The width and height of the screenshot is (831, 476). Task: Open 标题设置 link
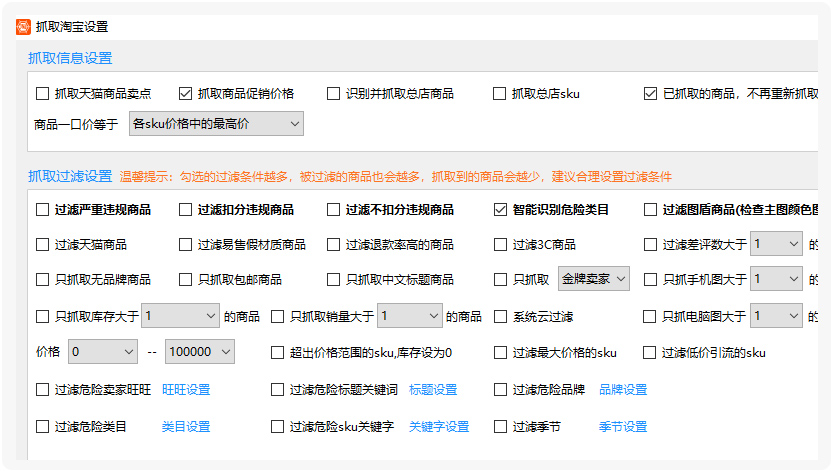pos(433,390)
